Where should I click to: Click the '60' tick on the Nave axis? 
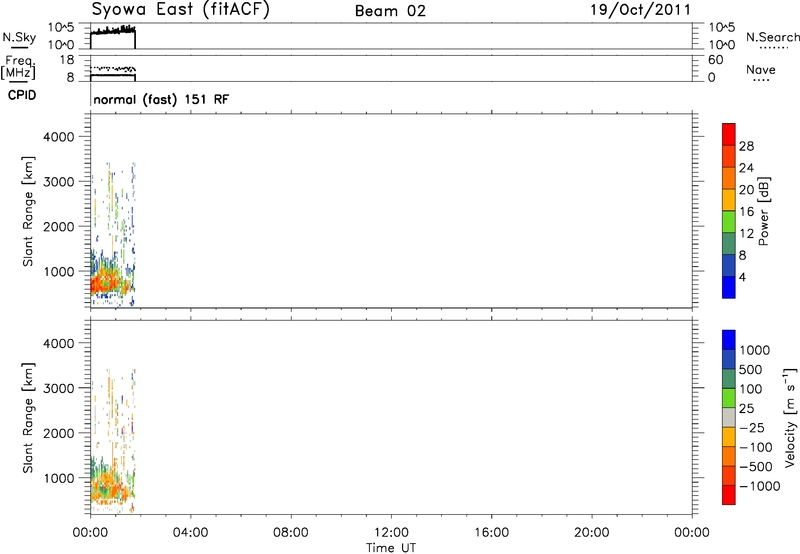(x=715, y=60)
